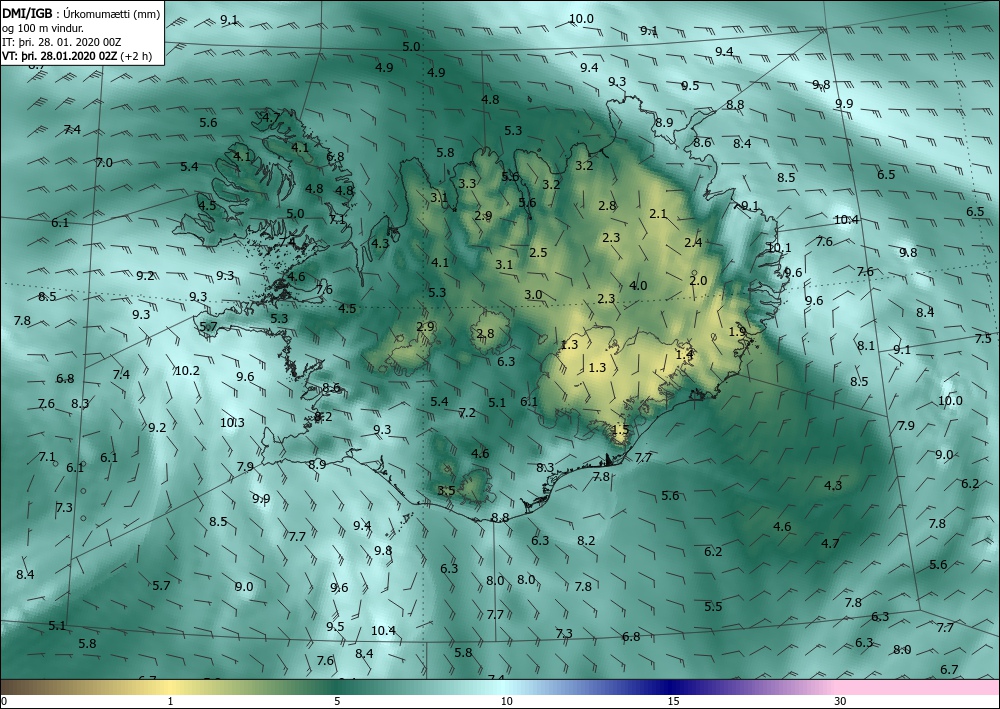
Task: Click the color scale label 30
Action: (840, 701)
